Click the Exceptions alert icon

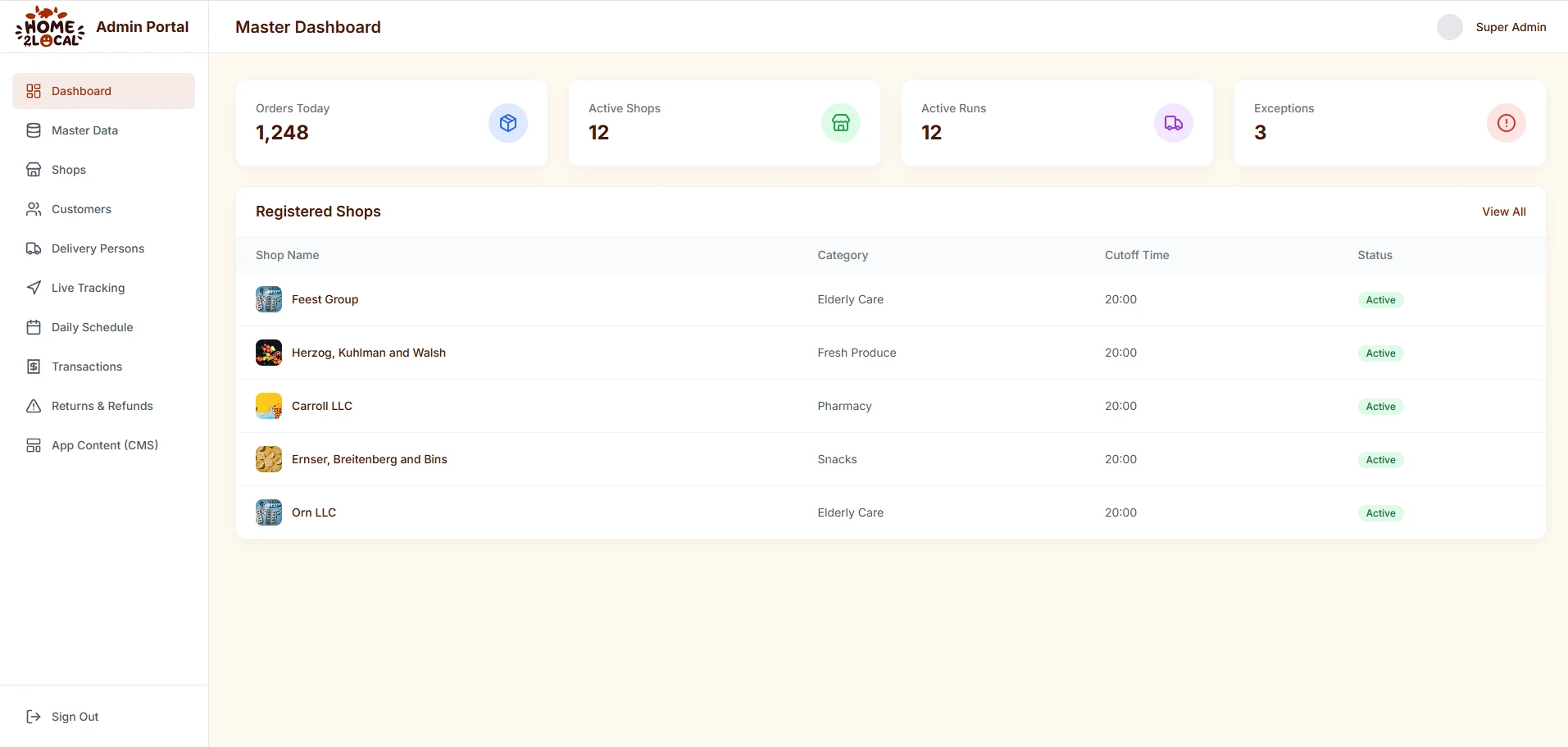(x=1507, y=123)
